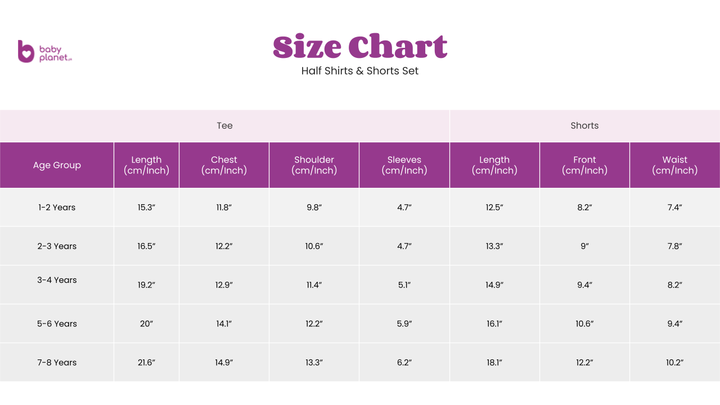Click the Shoulder column header
Screen dimensions: 720x405
pos(314,165)
